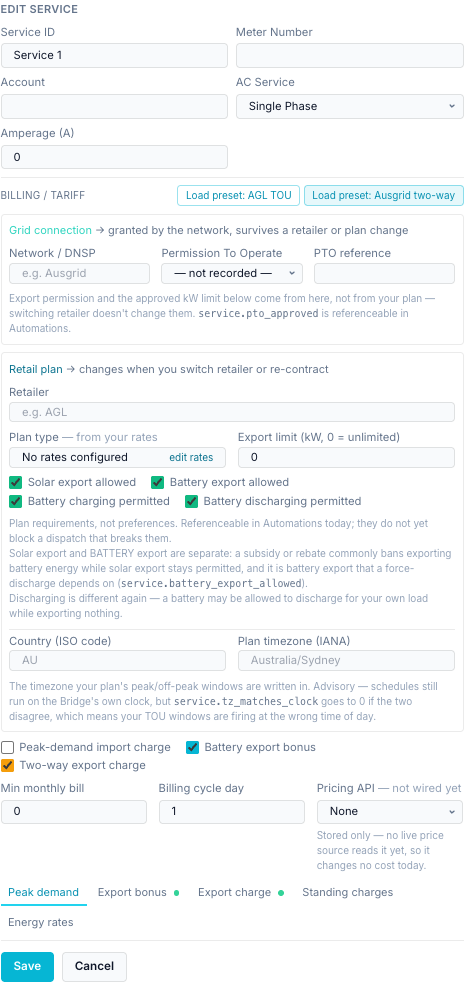This screenshot has height=982, width=464.
Task: Click the Network / DNSP field
Action: pos(80,274)
